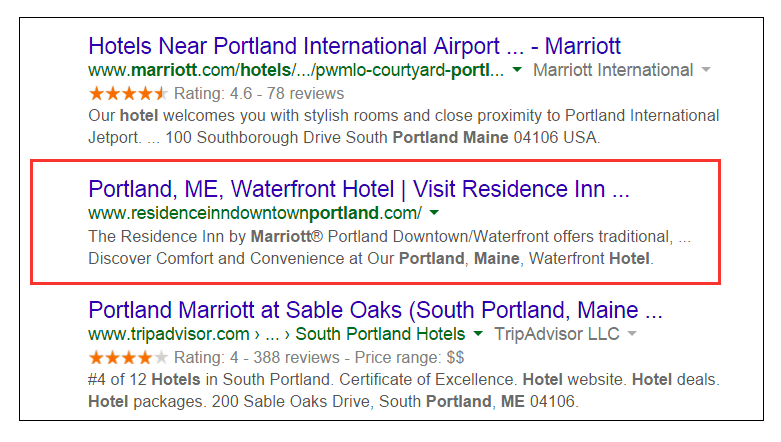Click the Residence Inn by Marriott snippet
This screenshot has width=781, height=442.
[389, 237]
